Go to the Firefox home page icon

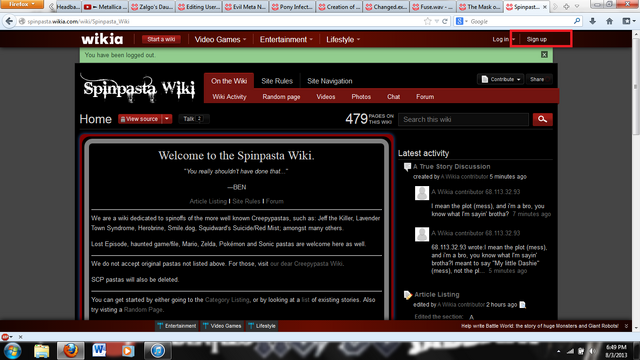pyautogui.click(x=609, y=21)
